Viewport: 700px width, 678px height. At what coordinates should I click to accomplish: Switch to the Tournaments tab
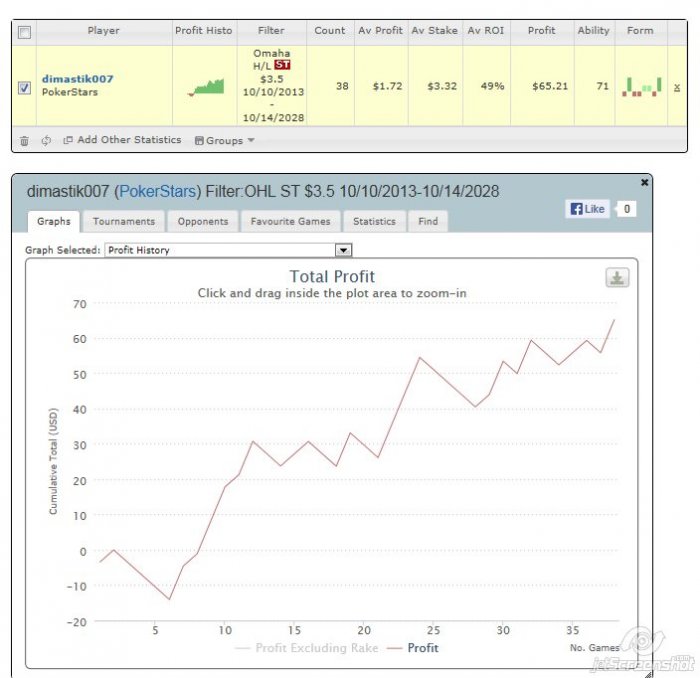click(x=124, y=221)
